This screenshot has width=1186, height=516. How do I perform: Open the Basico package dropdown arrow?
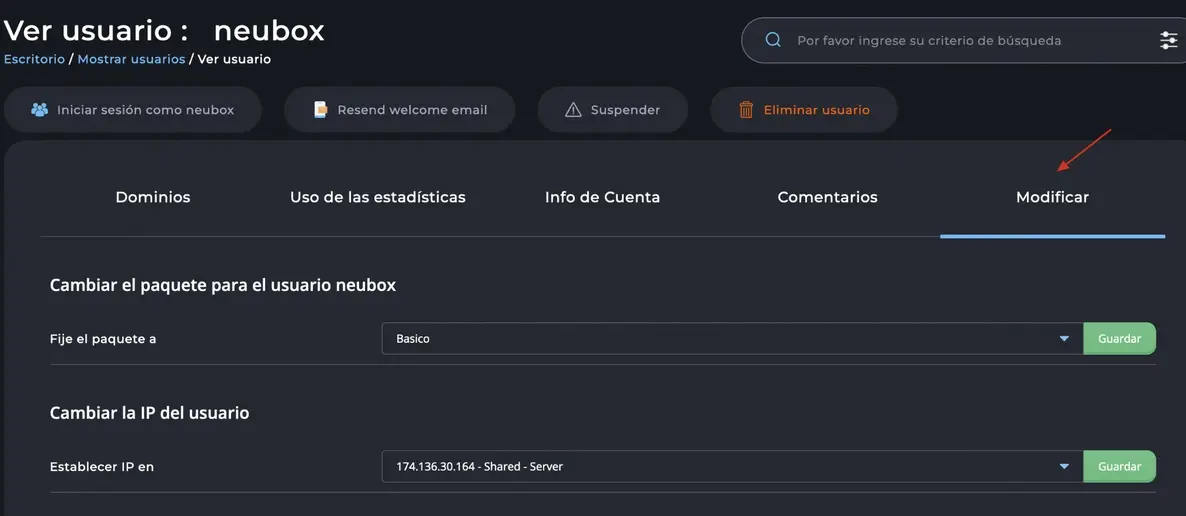coord(1064,339)
